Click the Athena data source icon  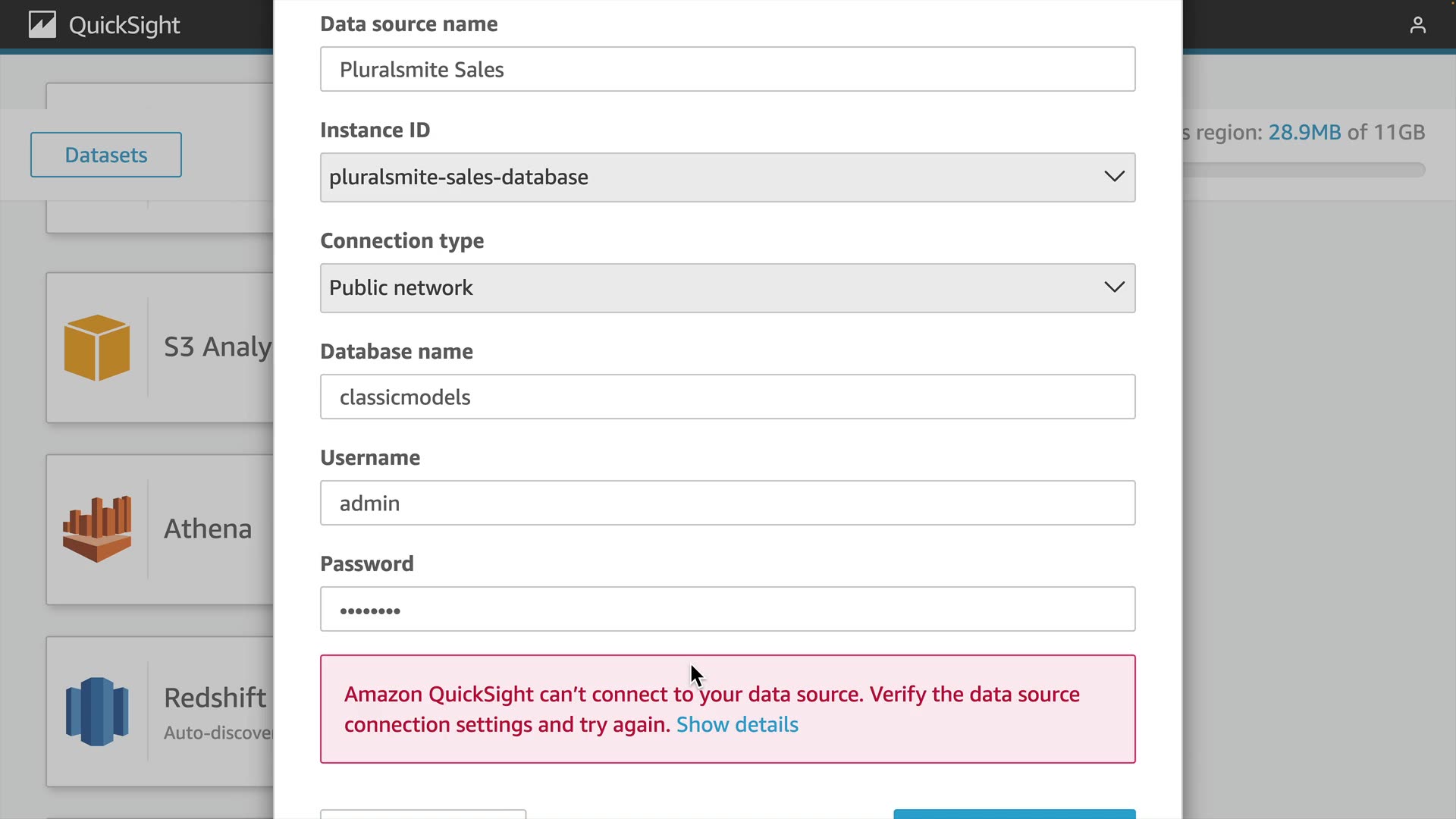(x=97, y=529)
